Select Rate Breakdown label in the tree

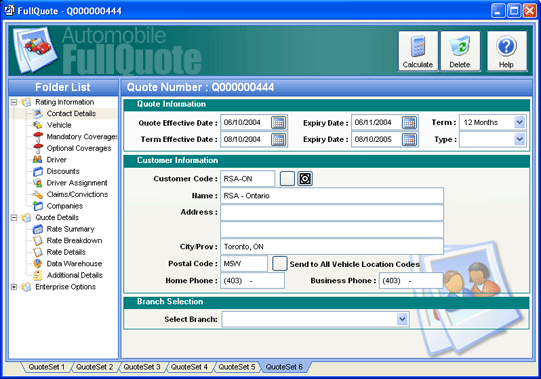[x=74, y=241]
